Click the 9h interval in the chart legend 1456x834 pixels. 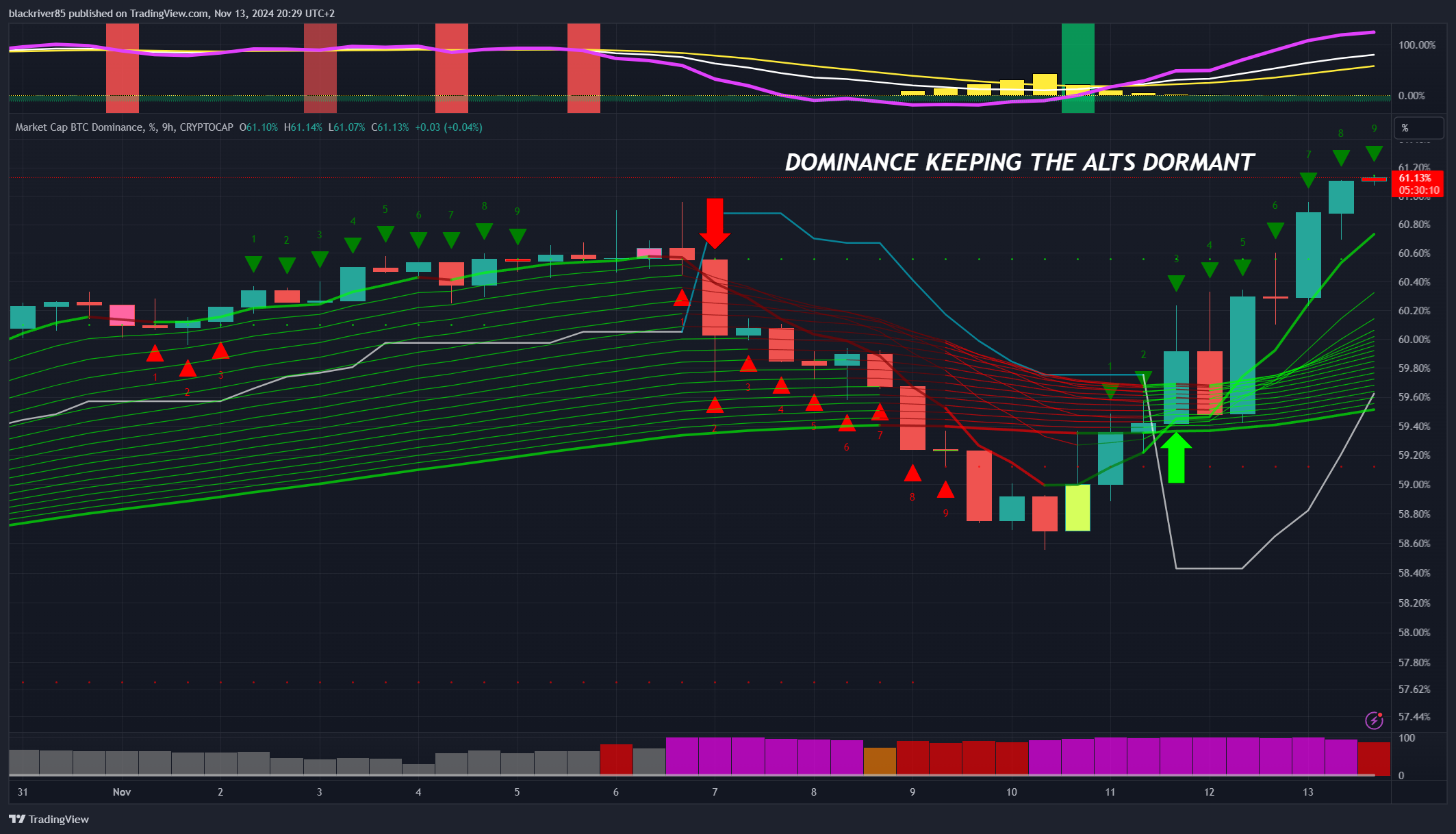tap(168, 127)
